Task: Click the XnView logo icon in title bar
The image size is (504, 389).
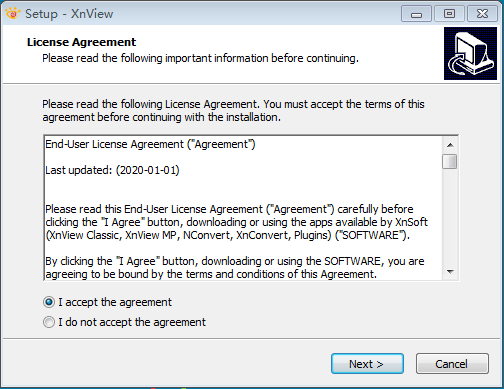Action: 13,14
